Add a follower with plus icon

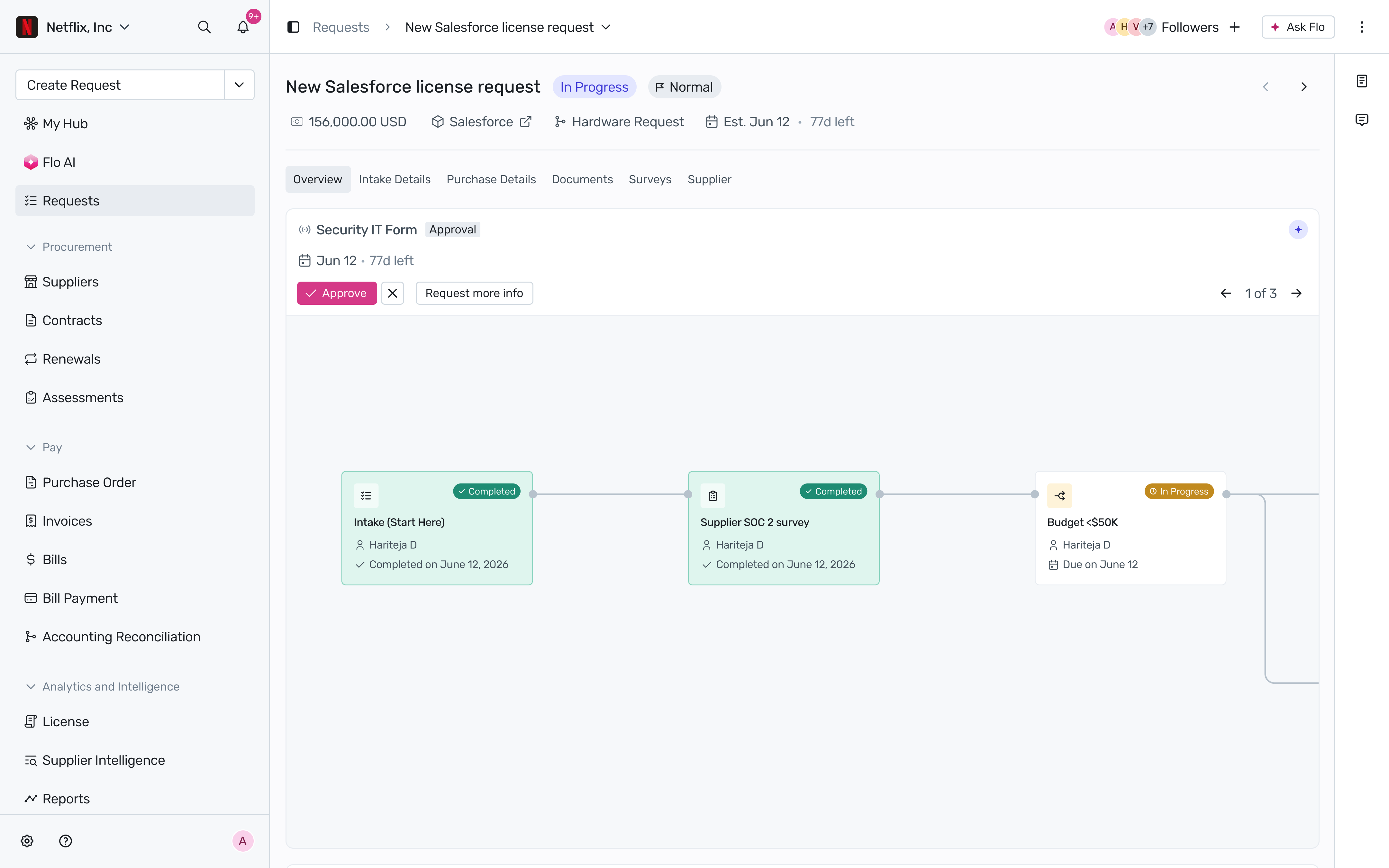point(1235,27)
